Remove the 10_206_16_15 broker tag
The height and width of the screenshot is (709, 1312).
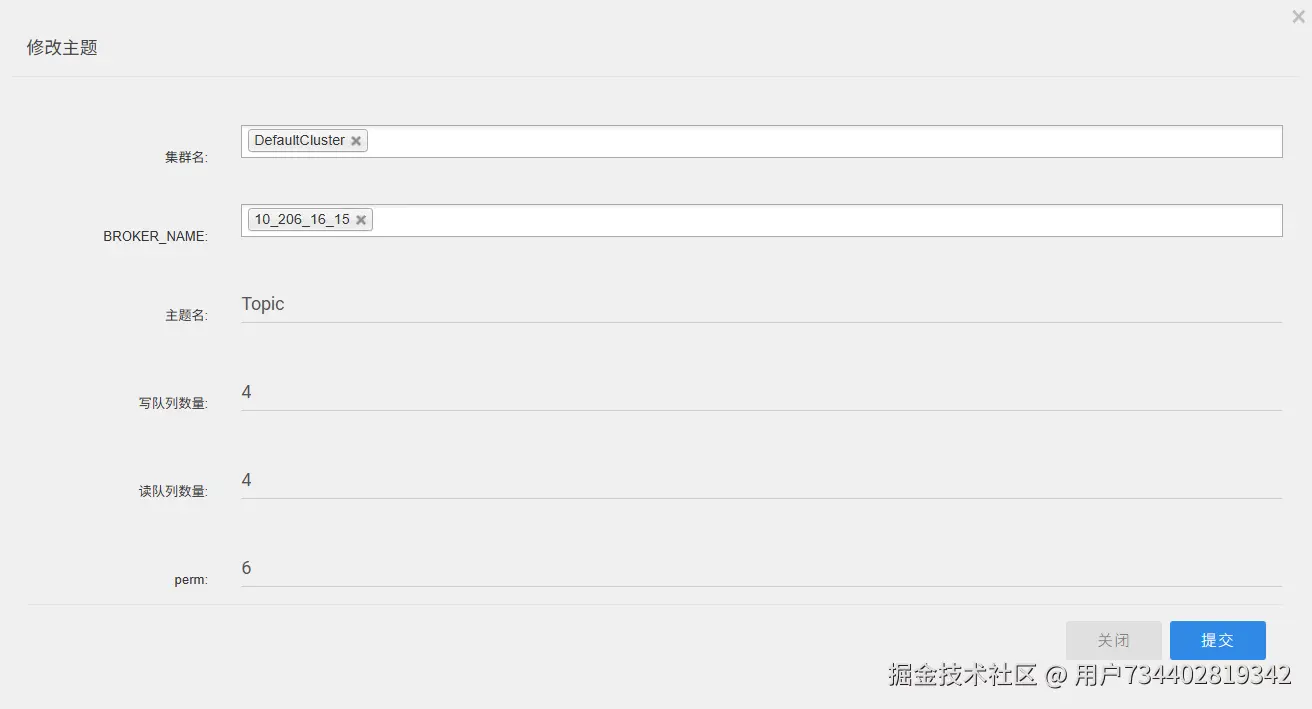361,220
